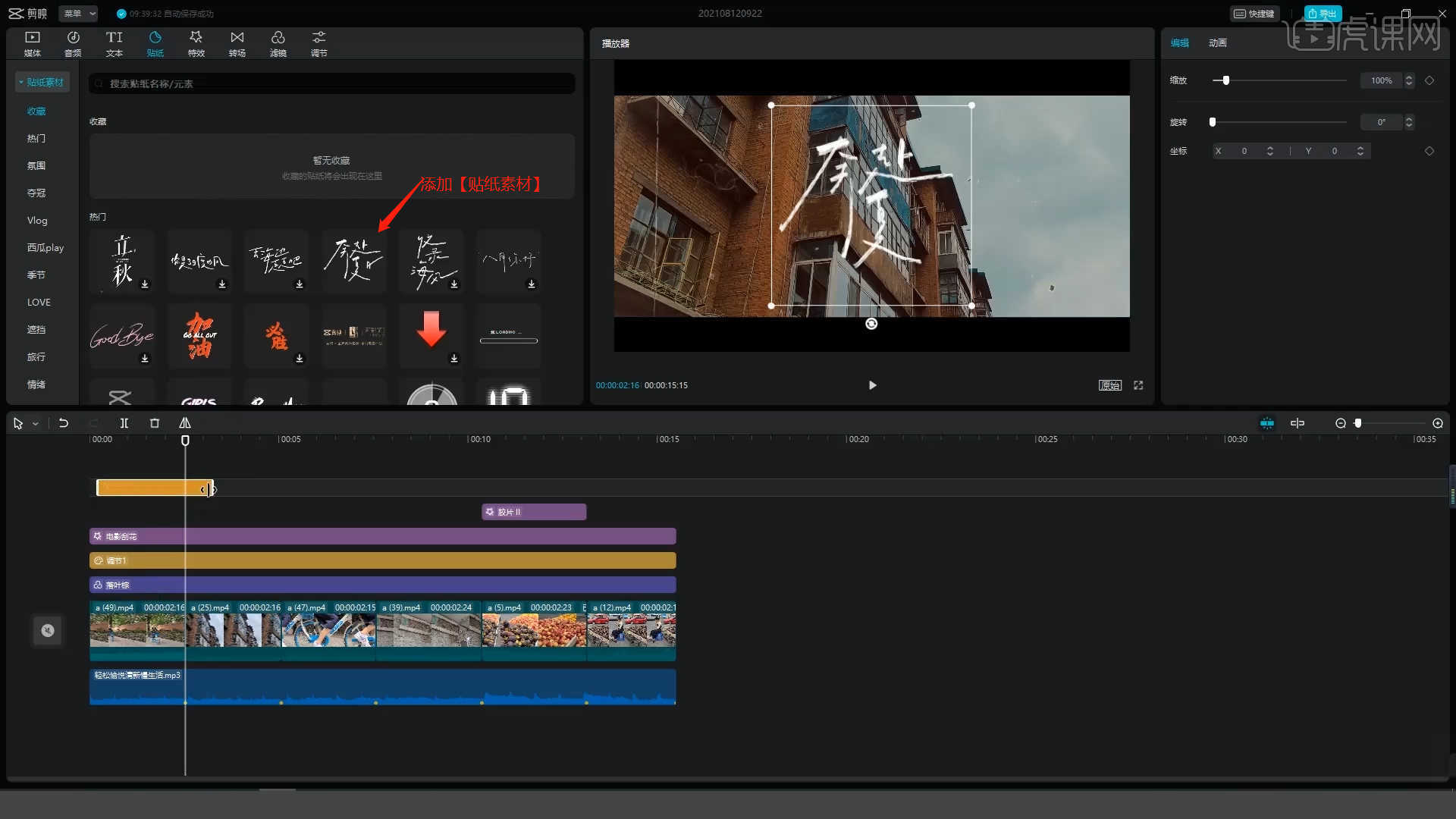Click the 原始 aspect ratio button
The width and height of the screenshot is (1456, 819).
tap(1110, 385)
